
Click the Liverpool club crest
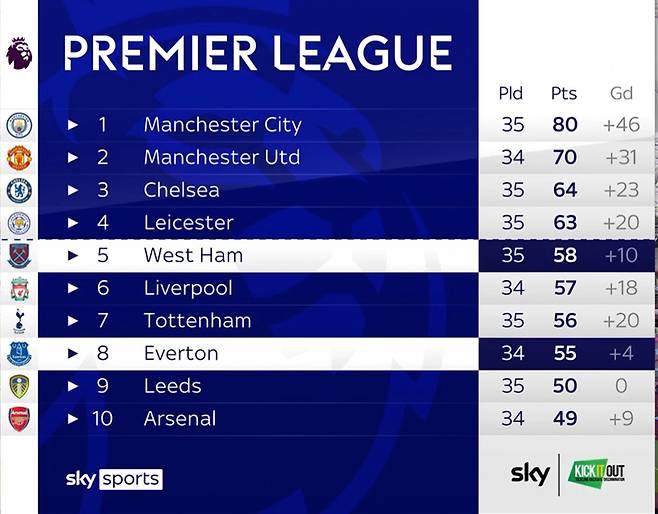click(x=19, y=289)
